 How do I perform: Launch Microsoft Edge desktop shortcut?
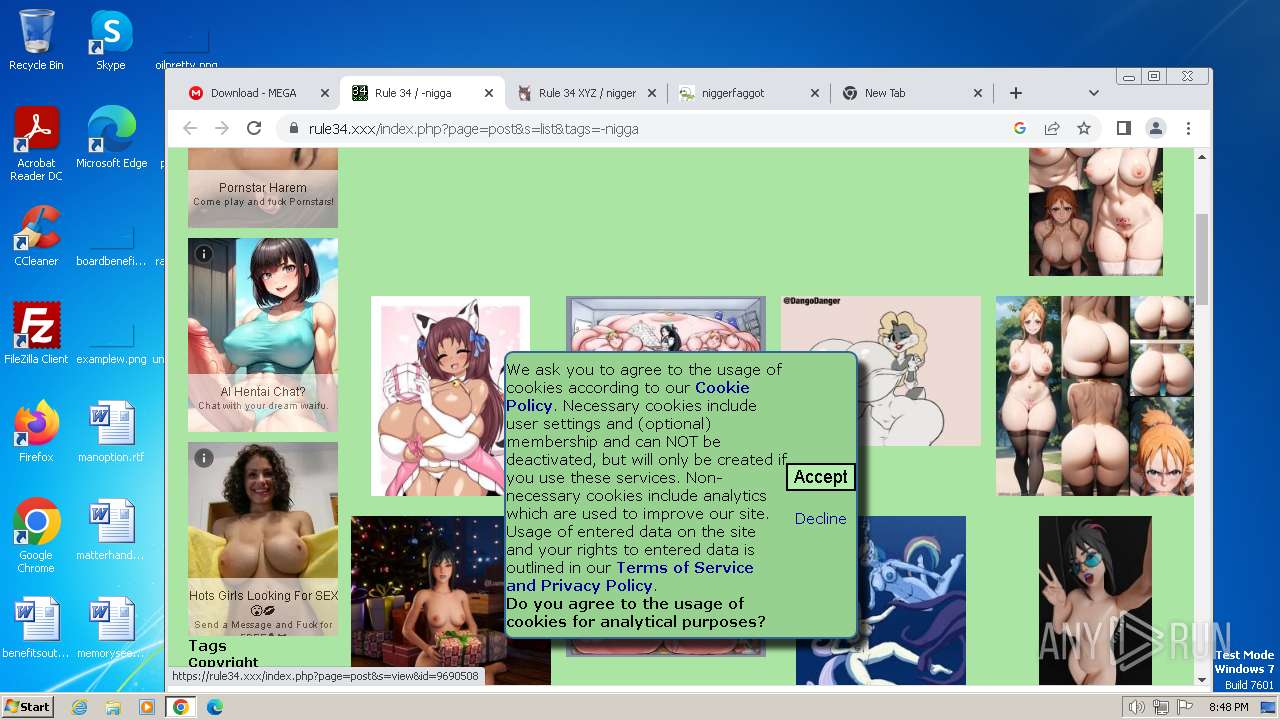click(111, 138)
